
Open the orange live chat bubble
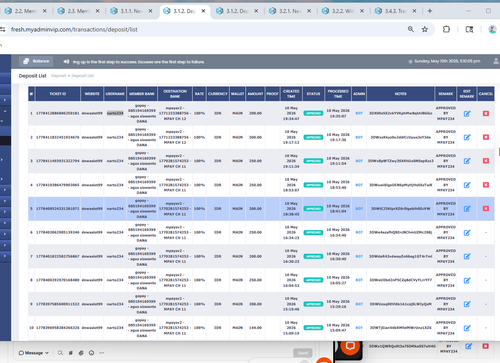[x=350, y=347]
